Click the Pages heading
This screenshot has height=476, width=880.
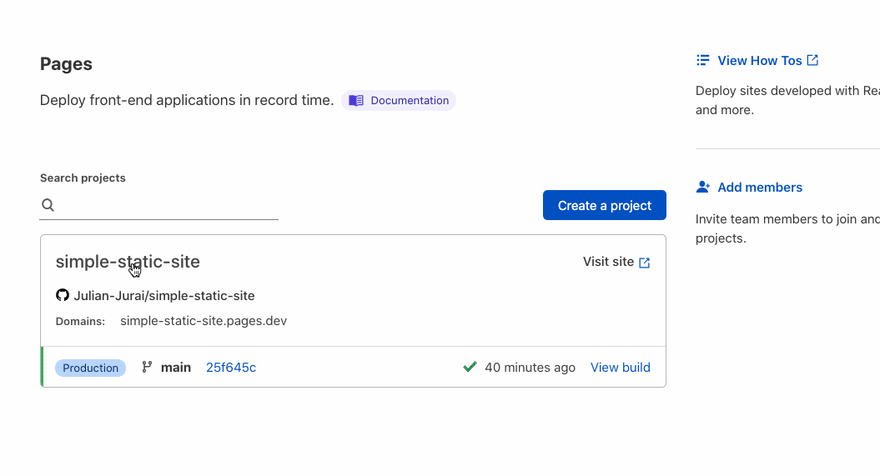point(66,64)
